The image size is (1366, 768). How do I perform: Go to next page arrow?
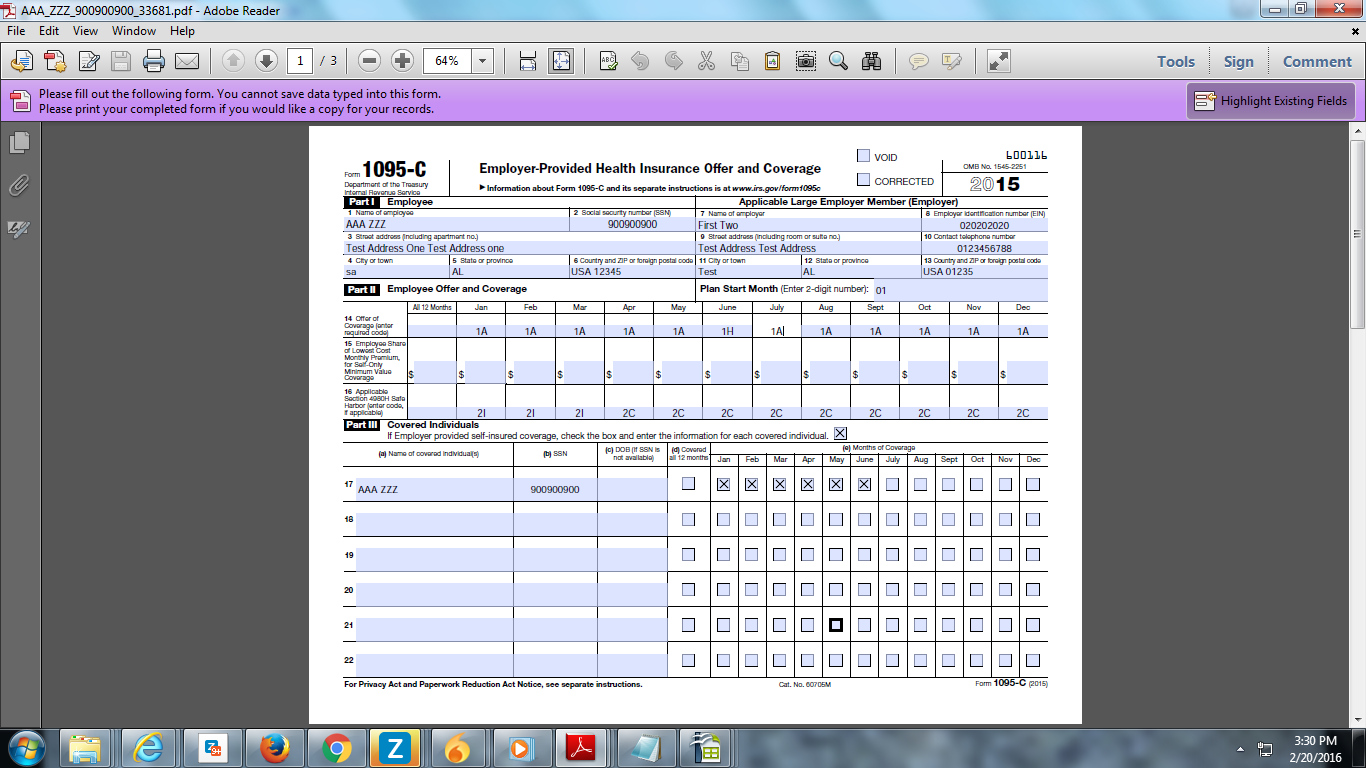pyautogui.click(x=266, y=61)
